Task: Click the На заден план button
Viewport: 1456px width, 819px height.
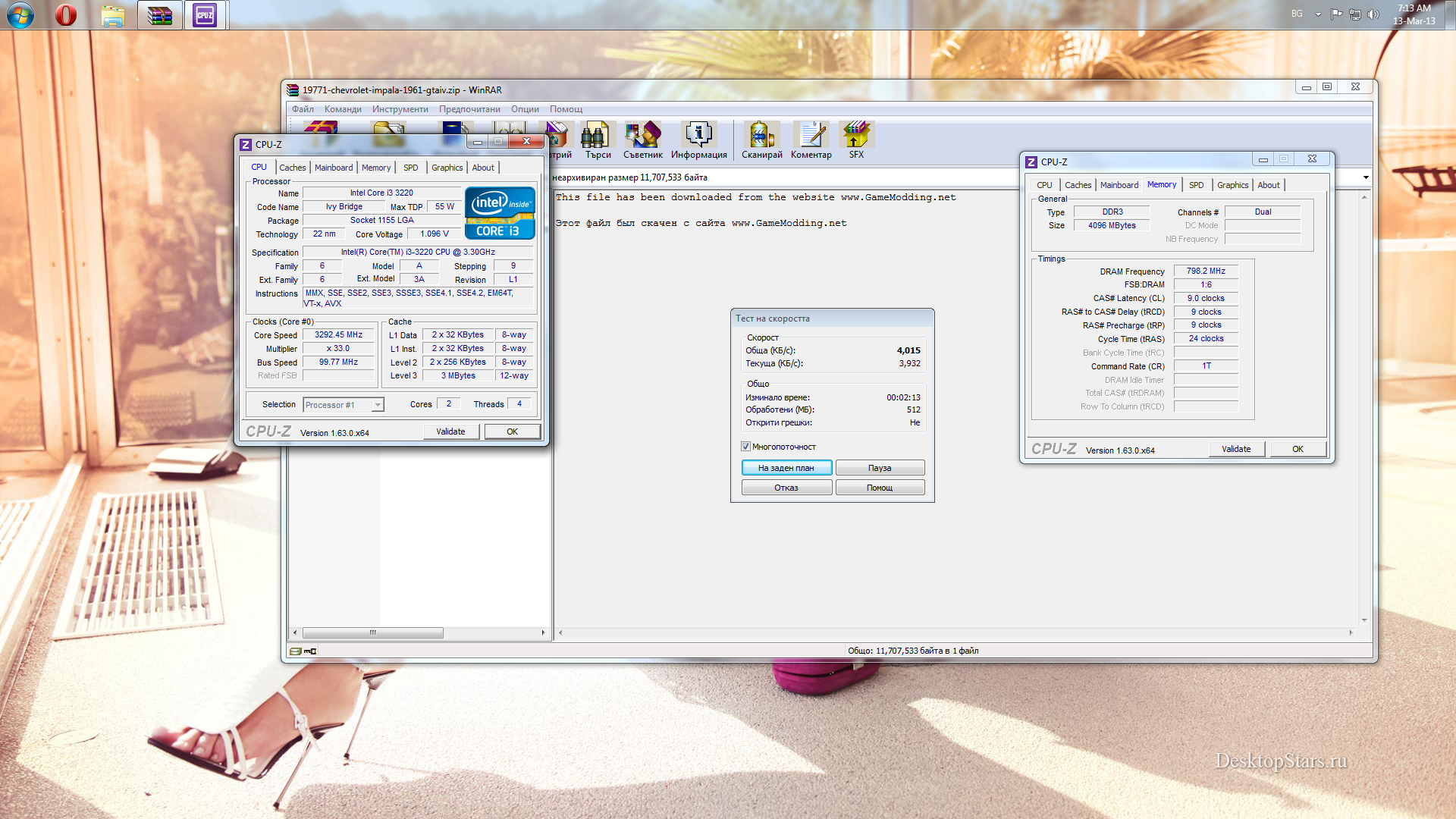Action: click(x=786, y=468)
